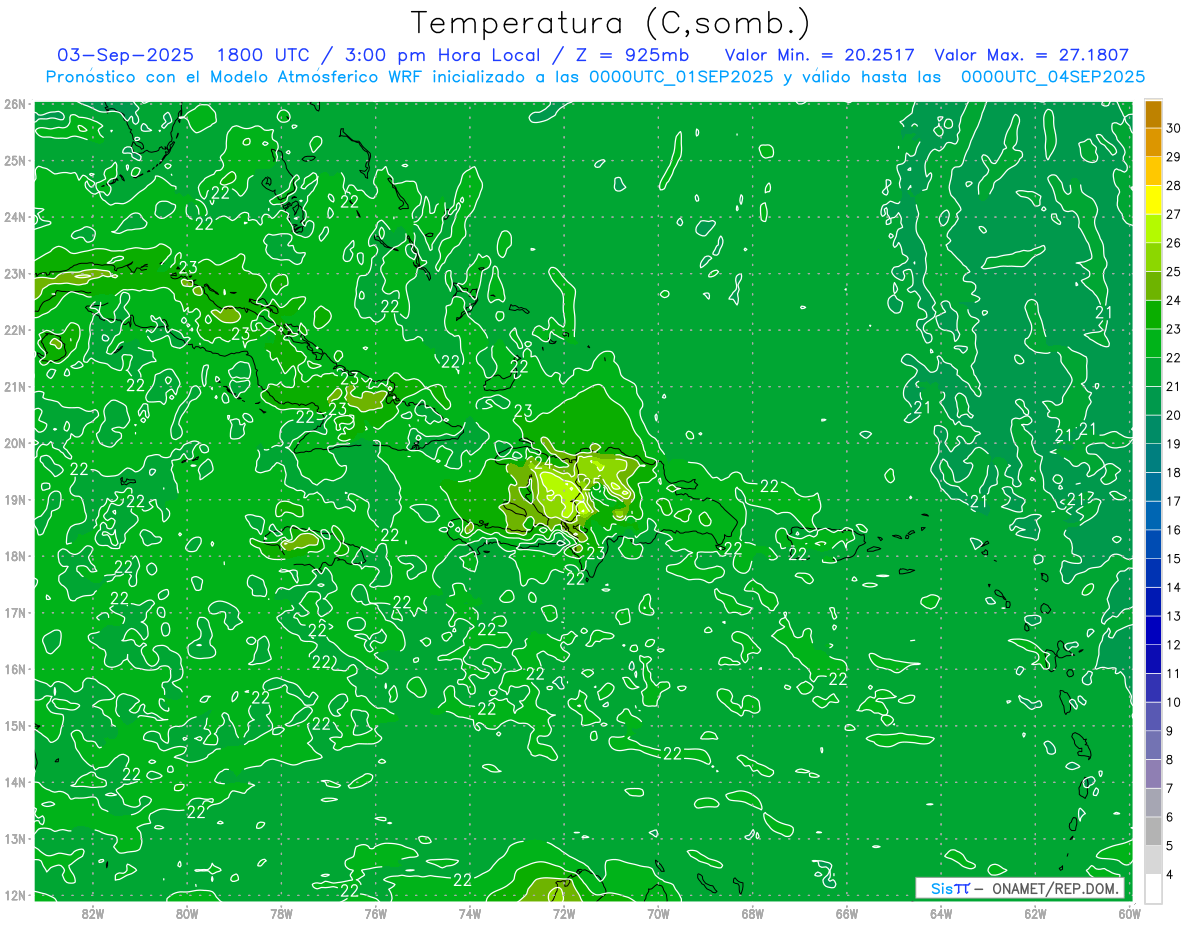
Task: Click the legend value 26
Action: tap(1173, 243)
